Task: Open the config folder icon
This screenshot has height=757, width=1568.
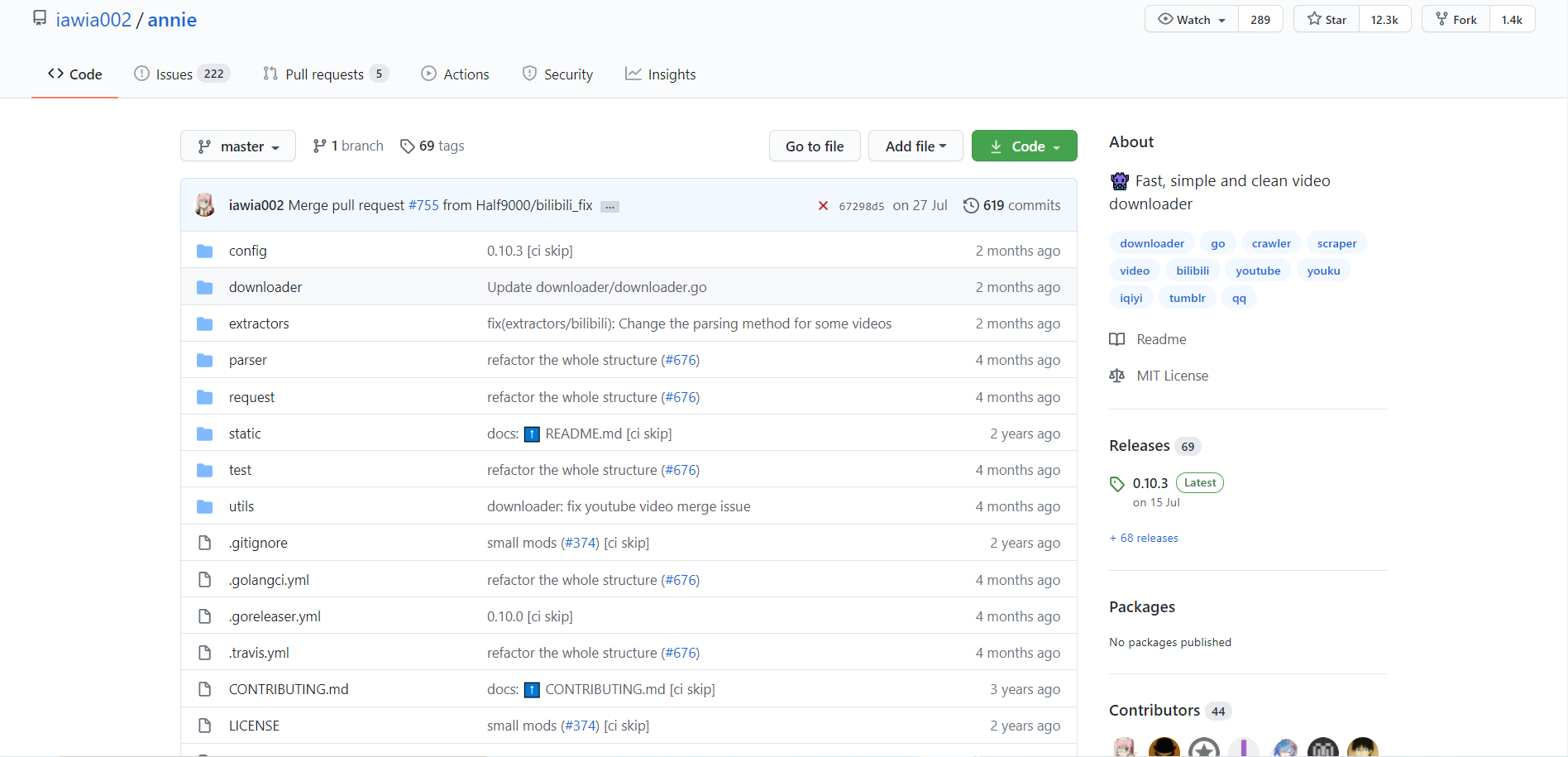Action: pos(205,251)
